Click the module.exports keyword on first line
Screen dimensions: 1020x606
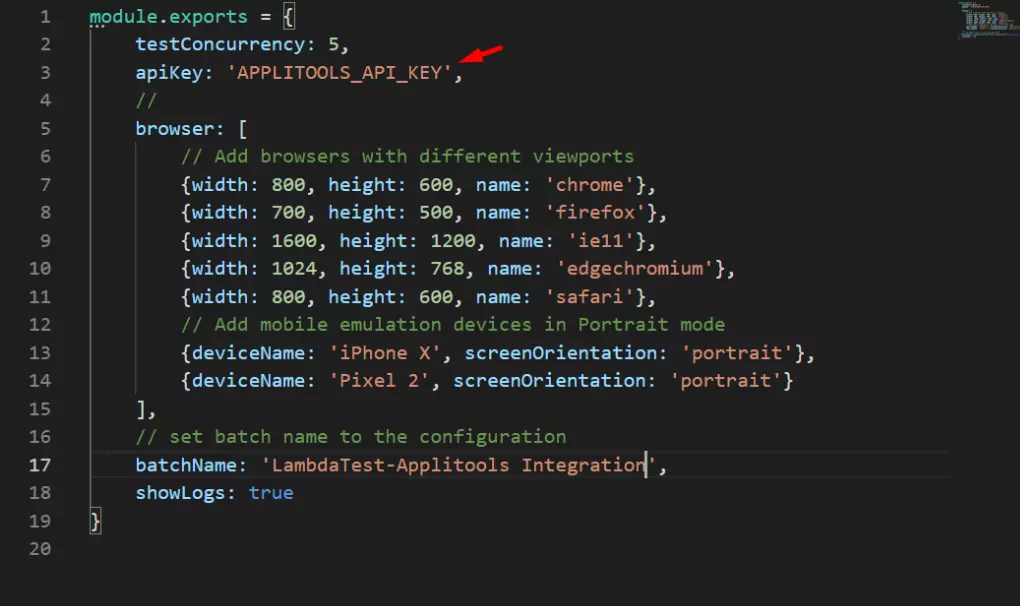click(156, 17)
